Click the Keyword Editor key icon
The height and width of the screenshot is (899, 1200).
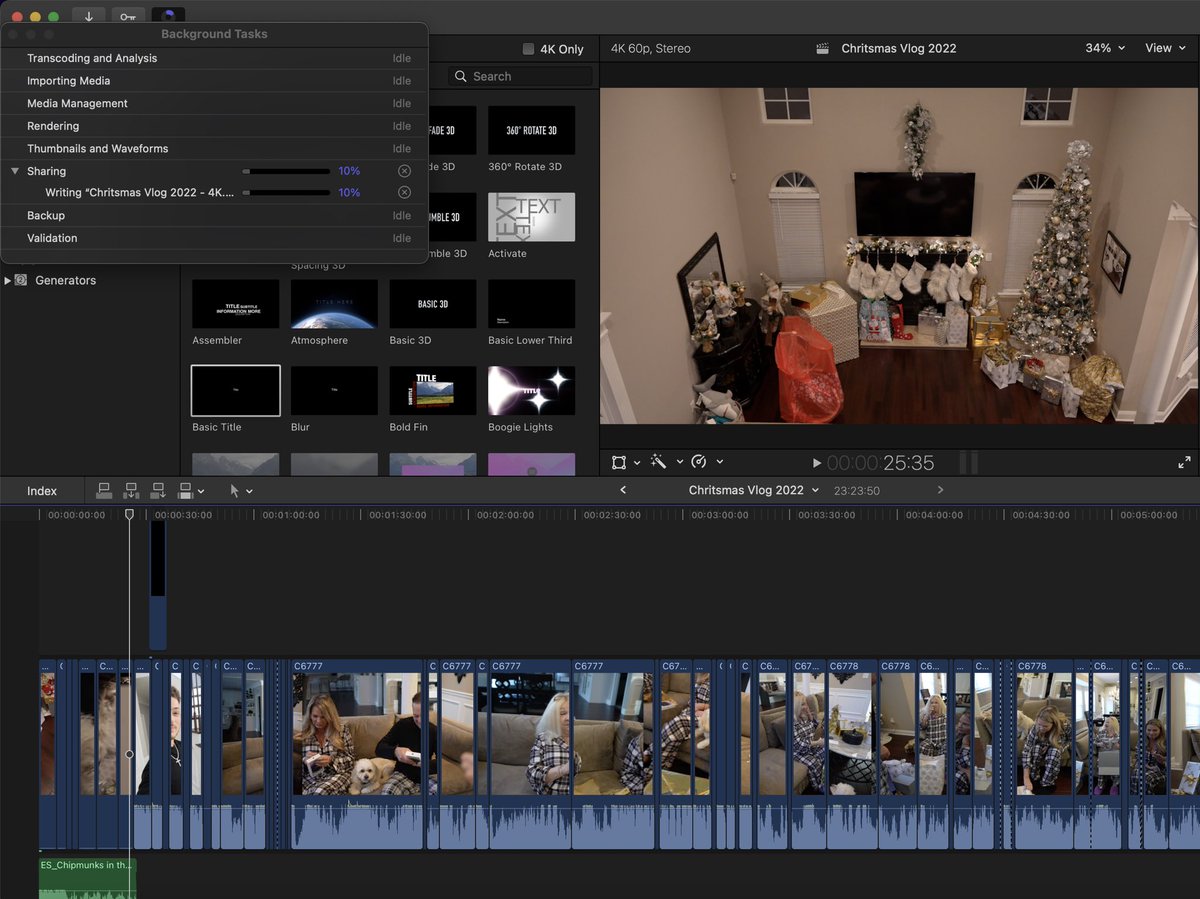127,16
